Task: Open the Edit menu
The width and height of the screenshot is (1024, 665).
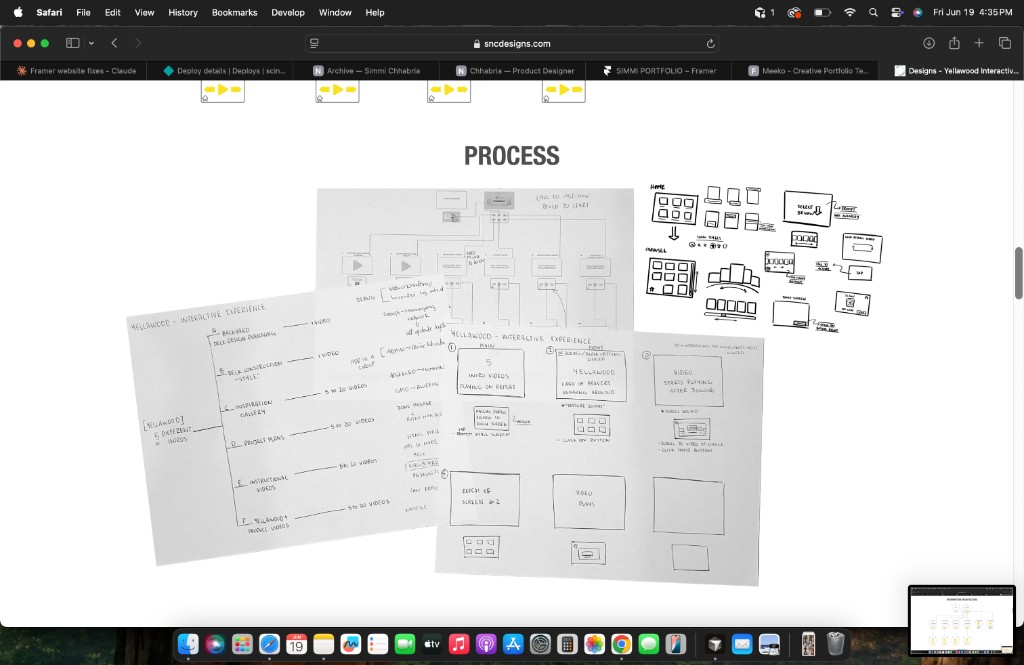Action: pos(112,12)
